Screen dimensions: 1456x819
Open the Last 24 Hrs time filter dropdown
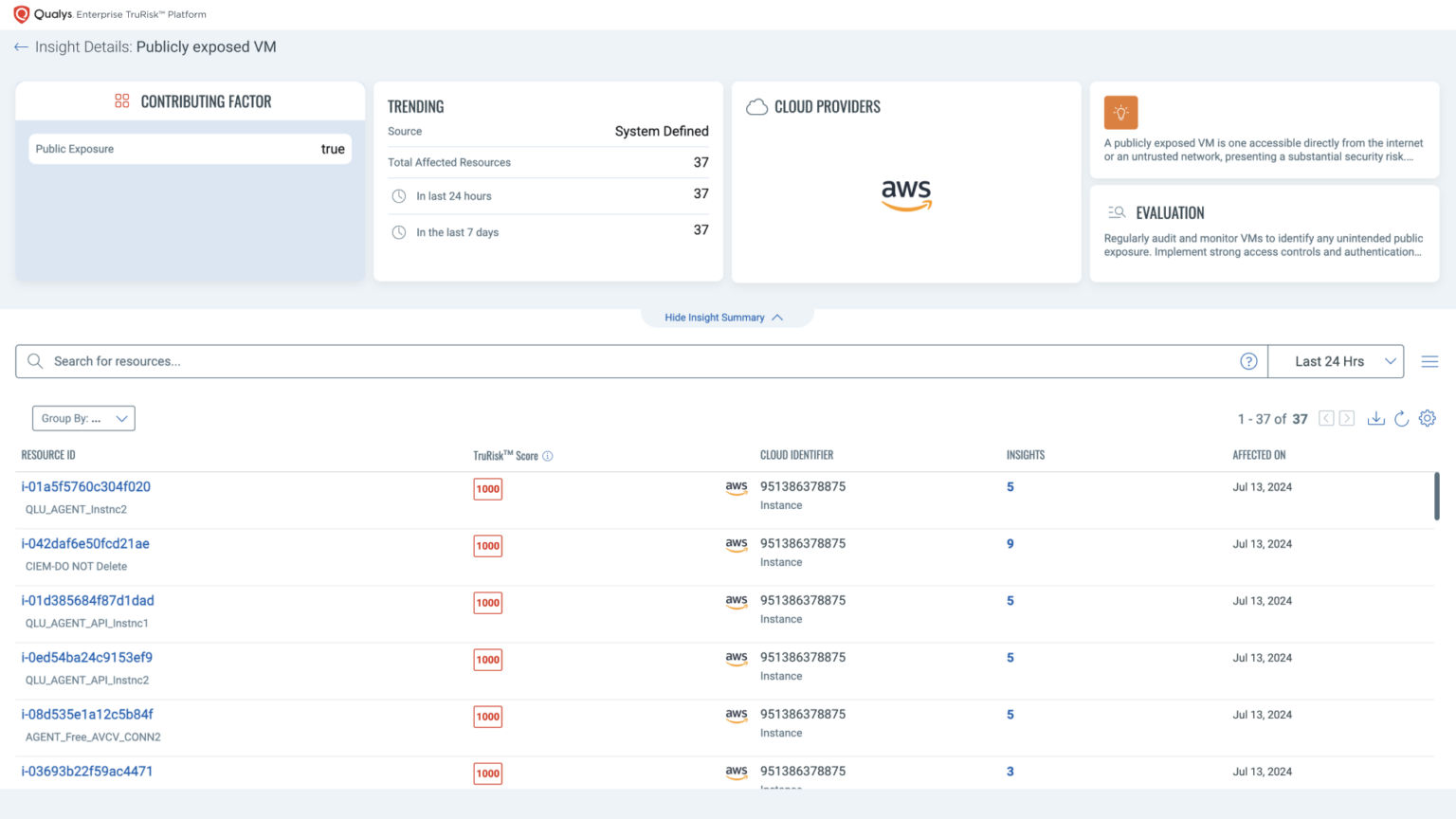click(x=1336, y=361)
